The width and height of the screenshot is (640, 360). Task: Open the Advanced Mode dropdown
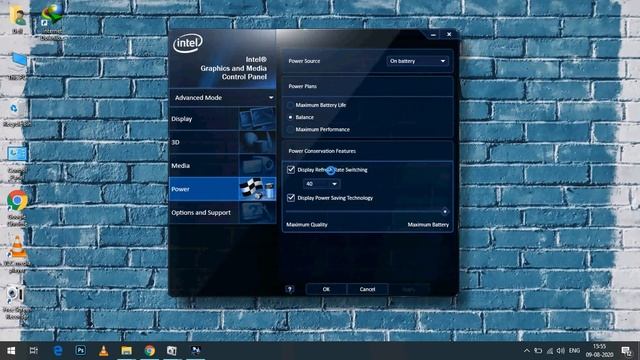[223, 98]
